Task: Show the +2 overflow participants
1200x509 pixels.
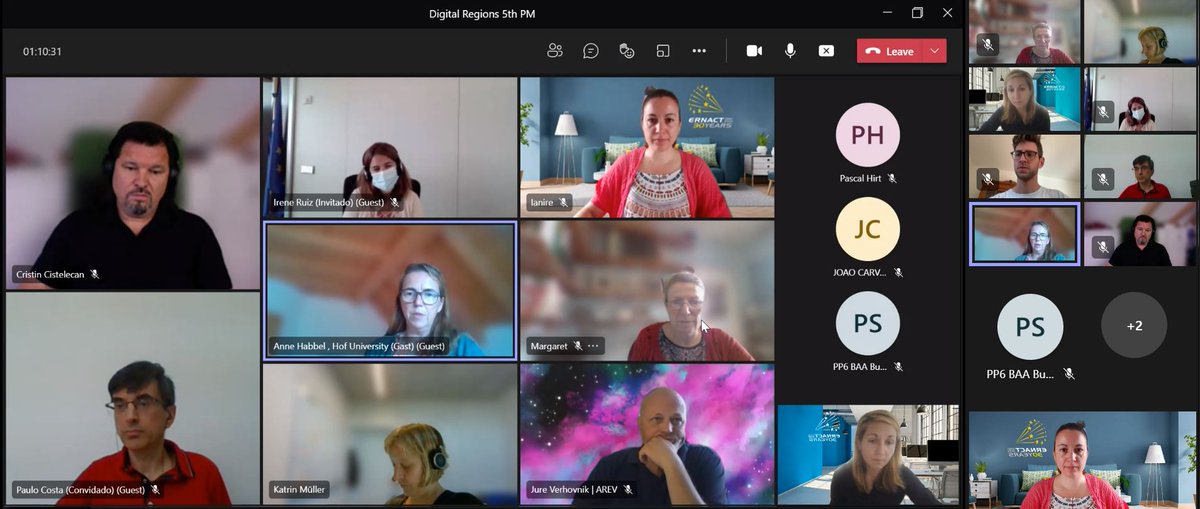Action: pyautogui.click(x=1134, y=326)
